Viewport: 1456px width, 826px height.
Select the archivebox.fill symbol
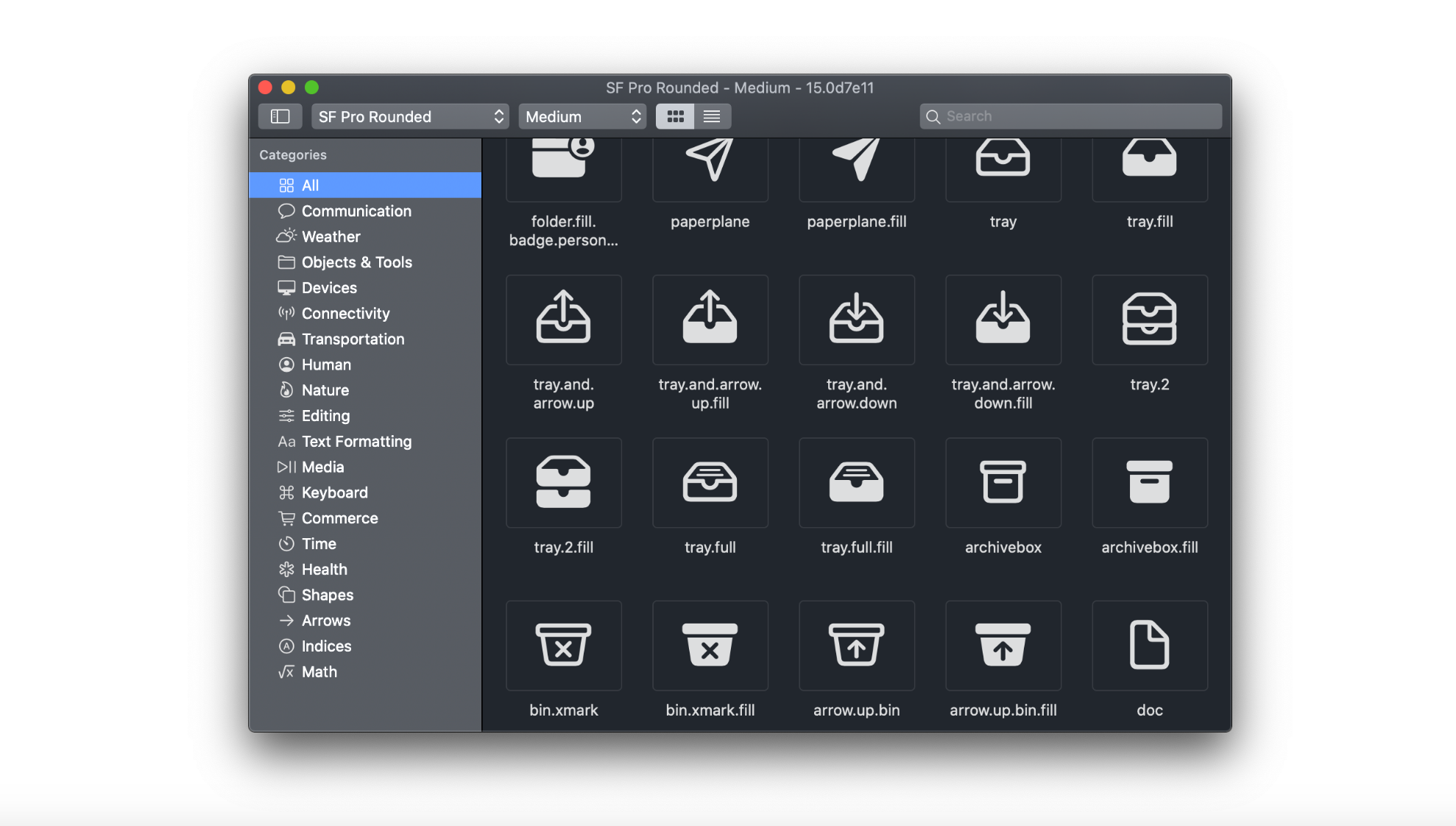[x=1150, y=483]
